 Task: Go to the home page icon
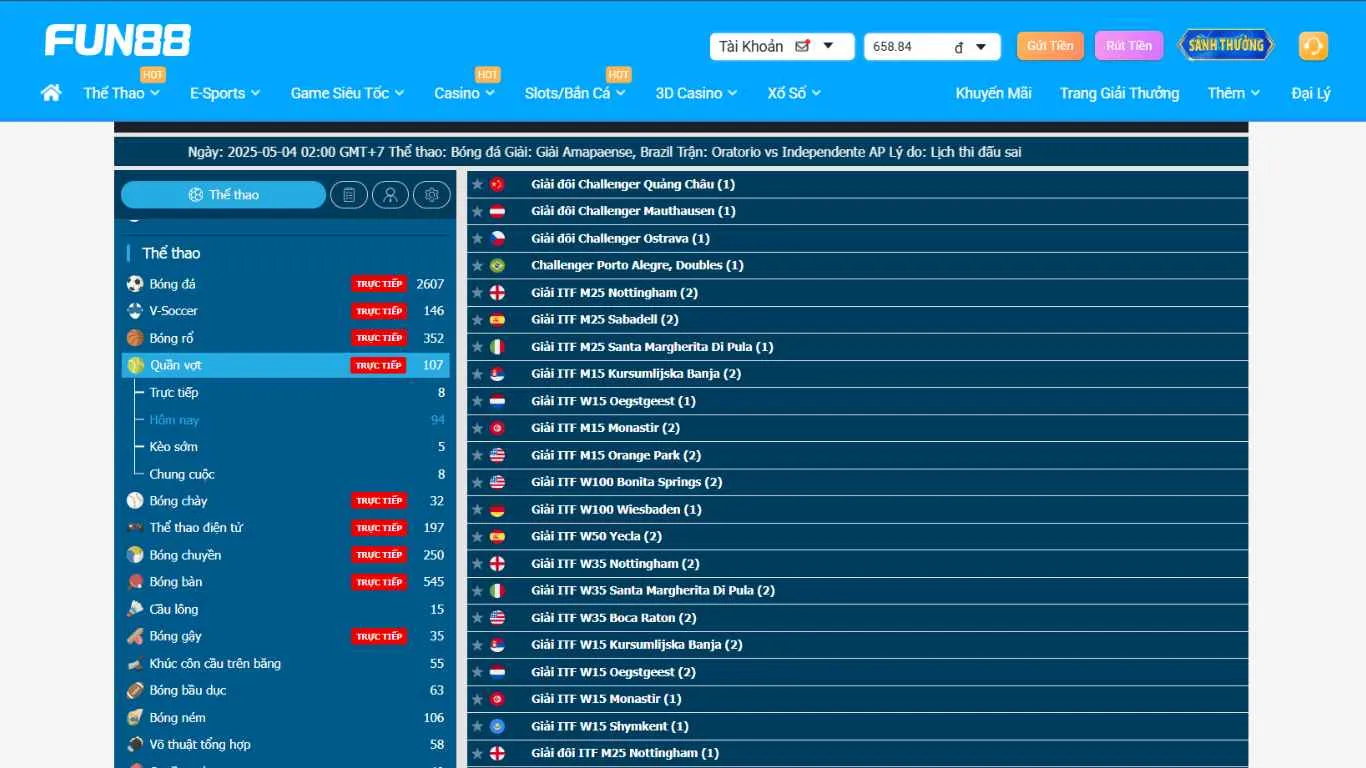(x=51, y=93)
